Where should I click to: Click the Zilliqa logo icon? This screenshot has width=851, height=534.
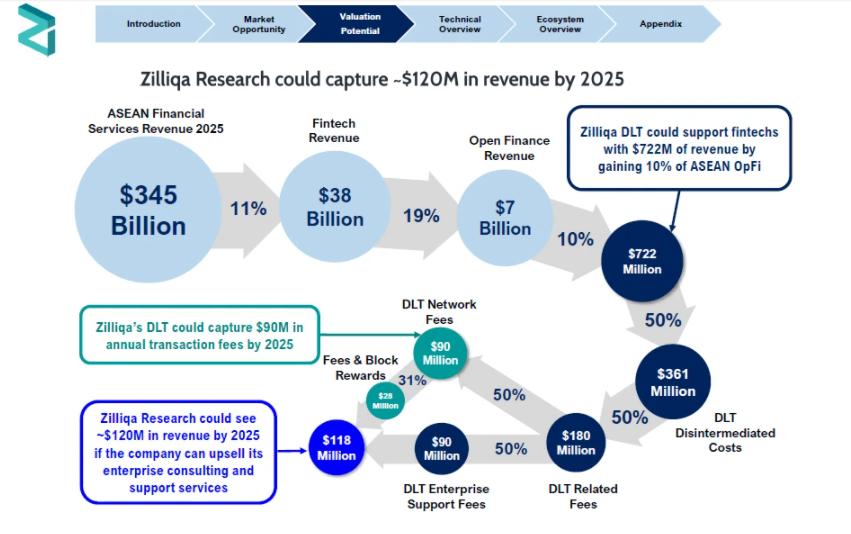pyautogui.click(x=36, y=30)
